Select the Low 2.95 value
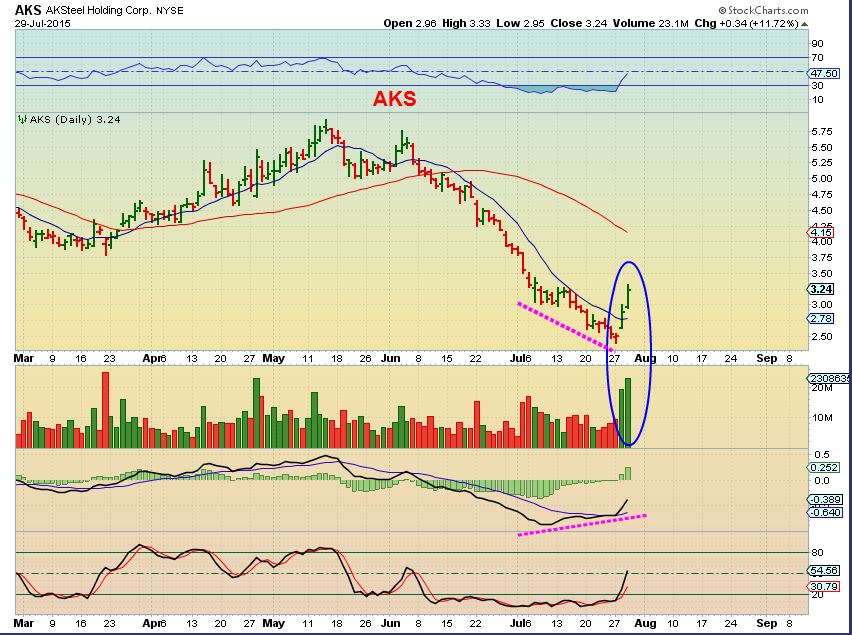852x635 pixels. (x=521, y=23)
